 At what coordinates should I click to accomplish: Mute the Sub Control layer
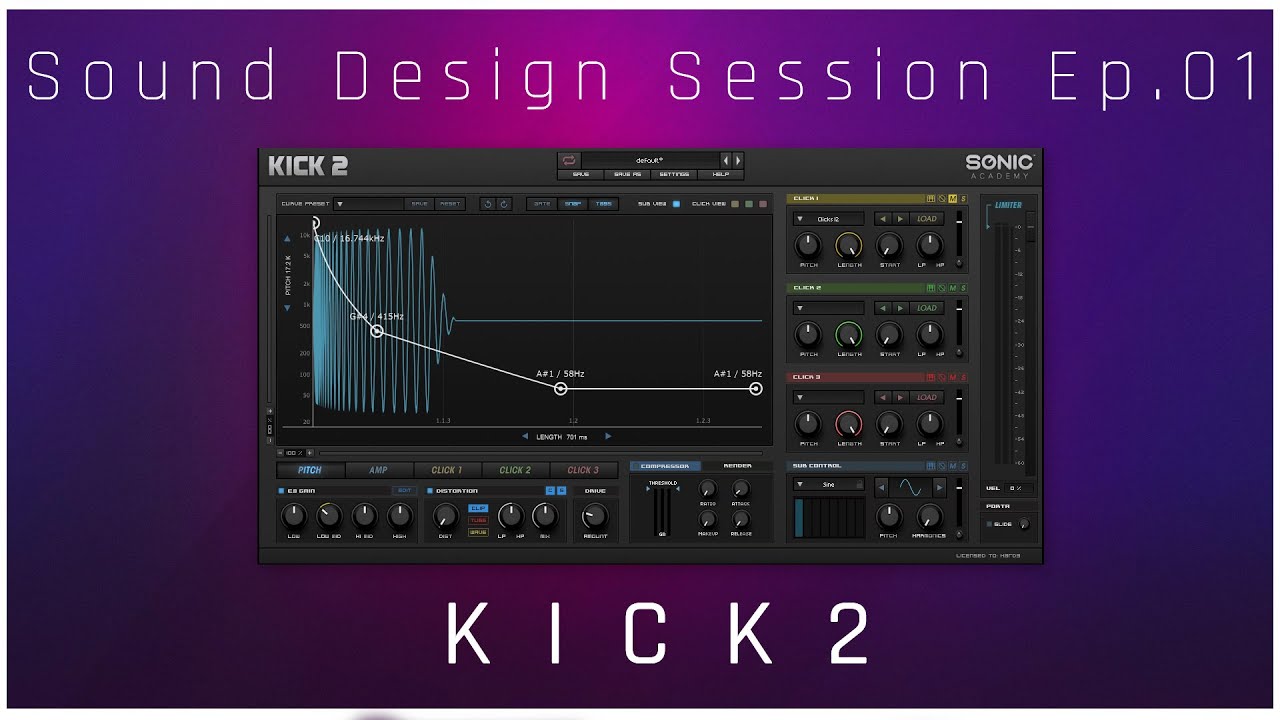click(953, 466)
